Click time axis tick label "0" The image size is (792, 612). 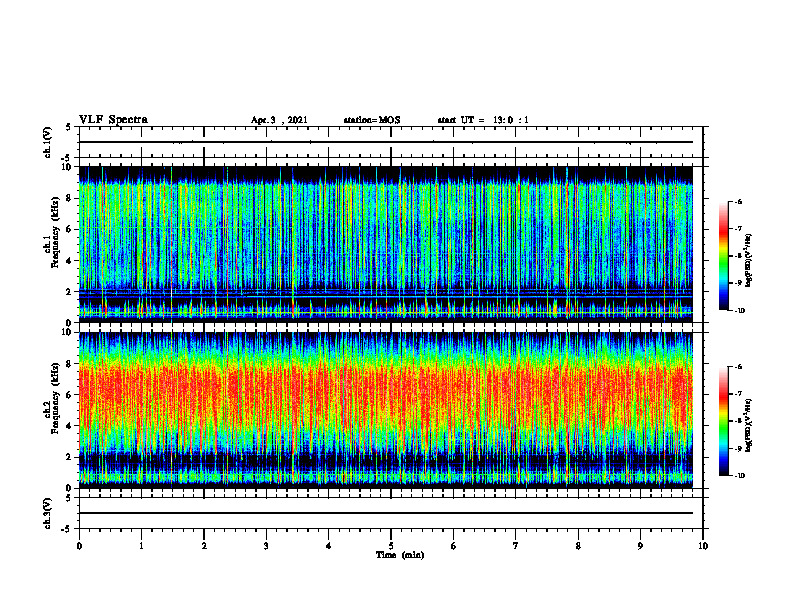(79, 546)
